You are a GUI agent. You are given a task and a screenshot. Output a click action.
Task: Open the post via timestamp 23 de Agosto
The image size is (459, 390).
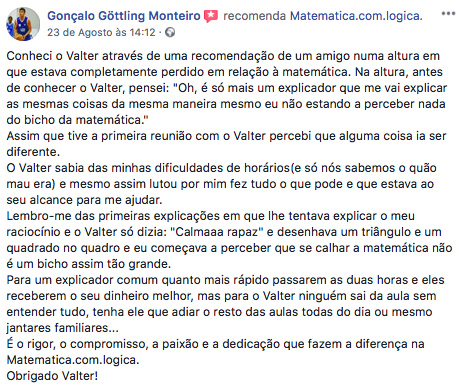coord(101,32)
